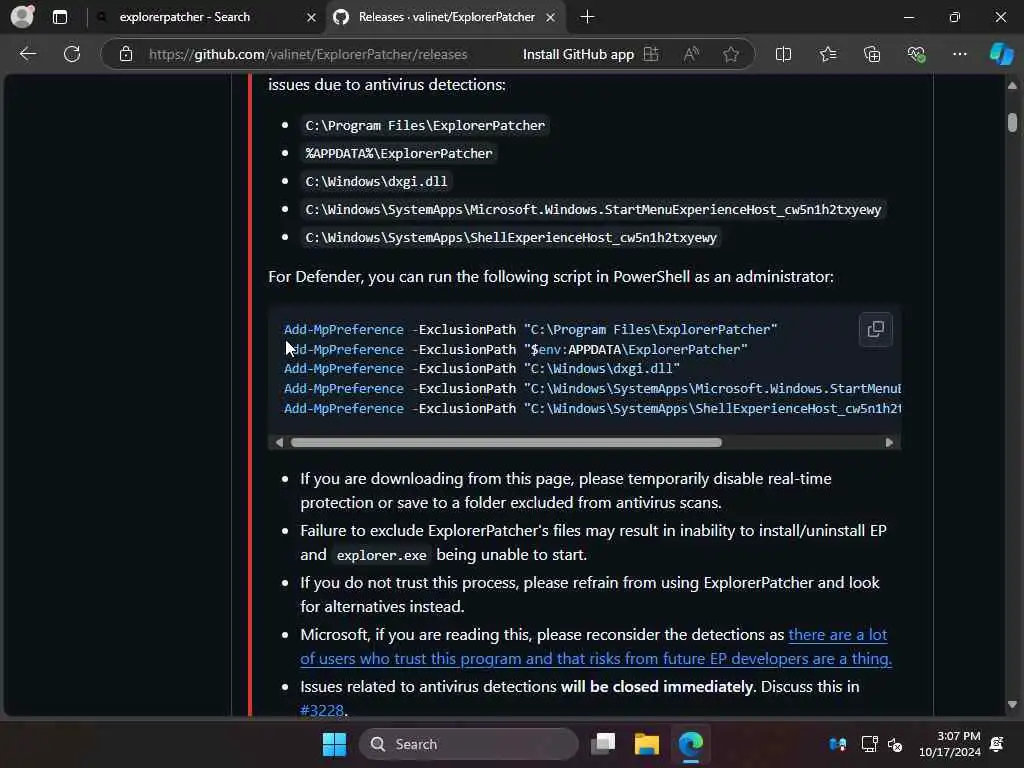1024x768 pixels.
Task: Click the page scroll down arrow
Action: pyautogui.click(x=1012, y=705)
